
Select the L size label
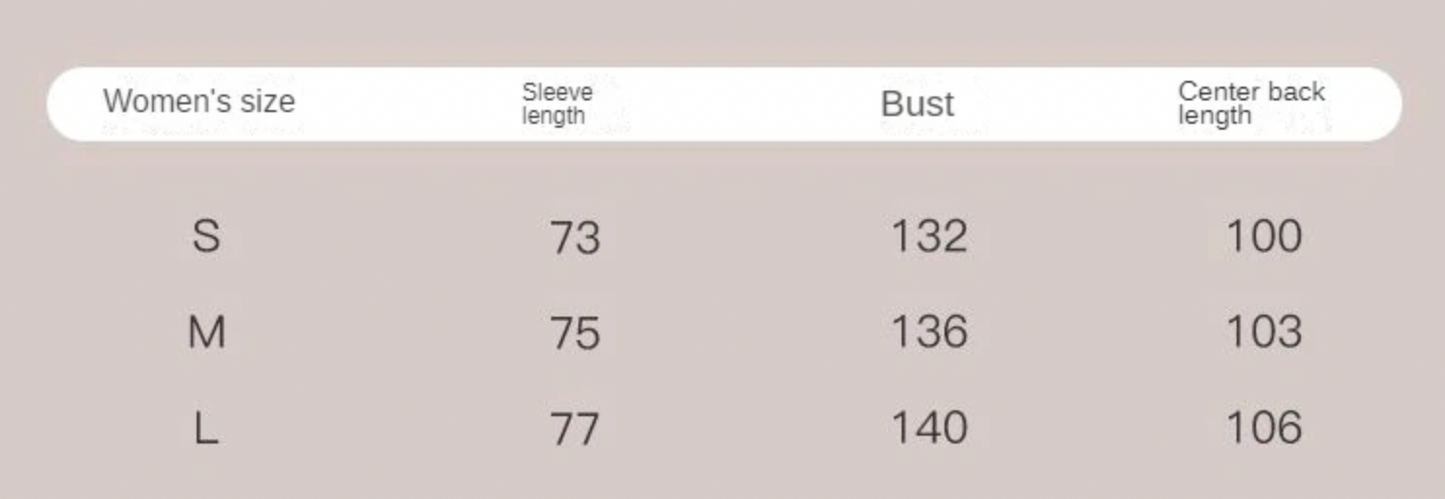point(205,428)
